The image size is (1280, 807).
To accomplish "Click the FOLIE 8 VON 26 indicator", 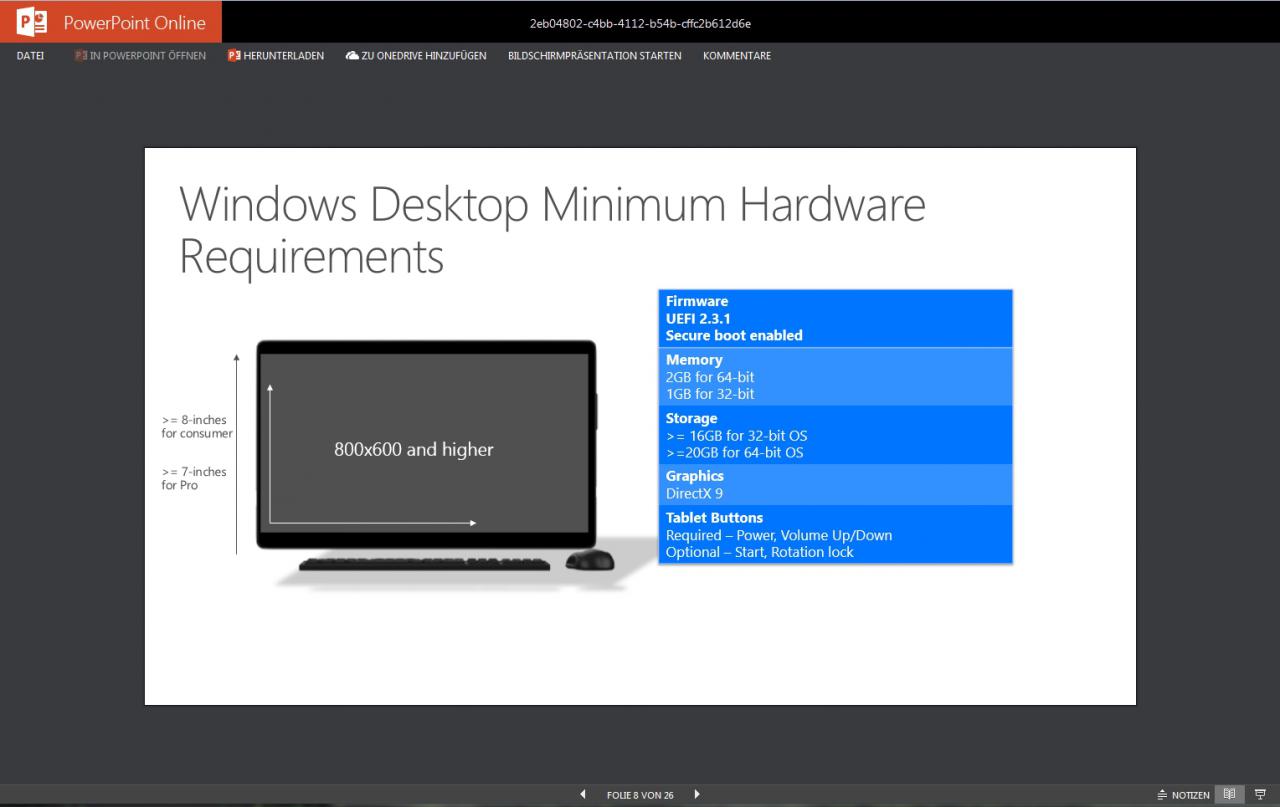I will (640, 796).
